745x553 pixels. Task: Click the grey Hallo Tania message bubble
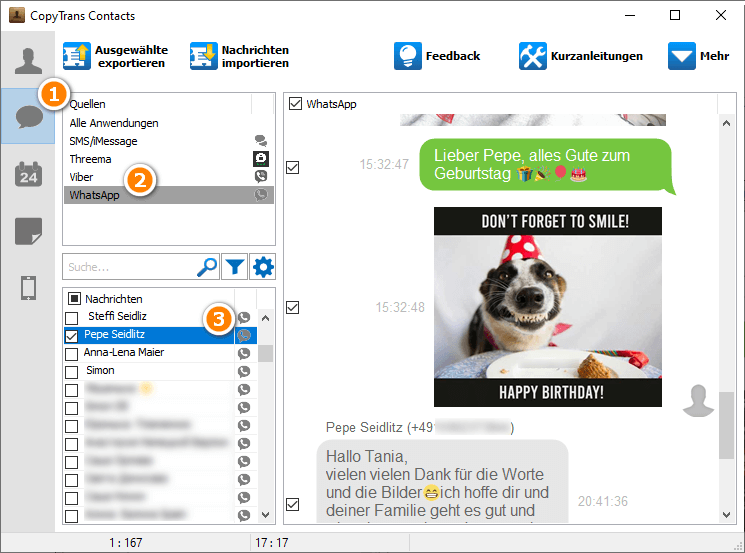(442, 481)
